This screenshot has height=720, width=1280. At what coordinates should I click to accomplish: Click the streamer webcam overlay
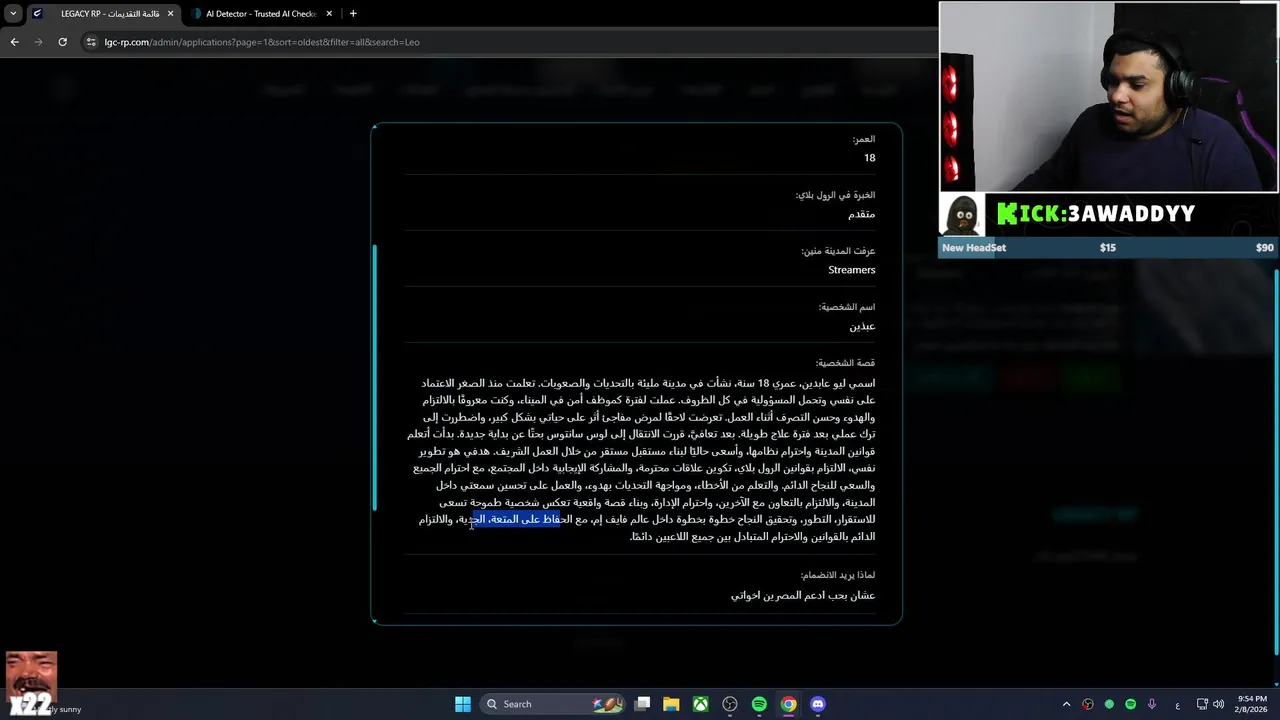[1109, 96]
